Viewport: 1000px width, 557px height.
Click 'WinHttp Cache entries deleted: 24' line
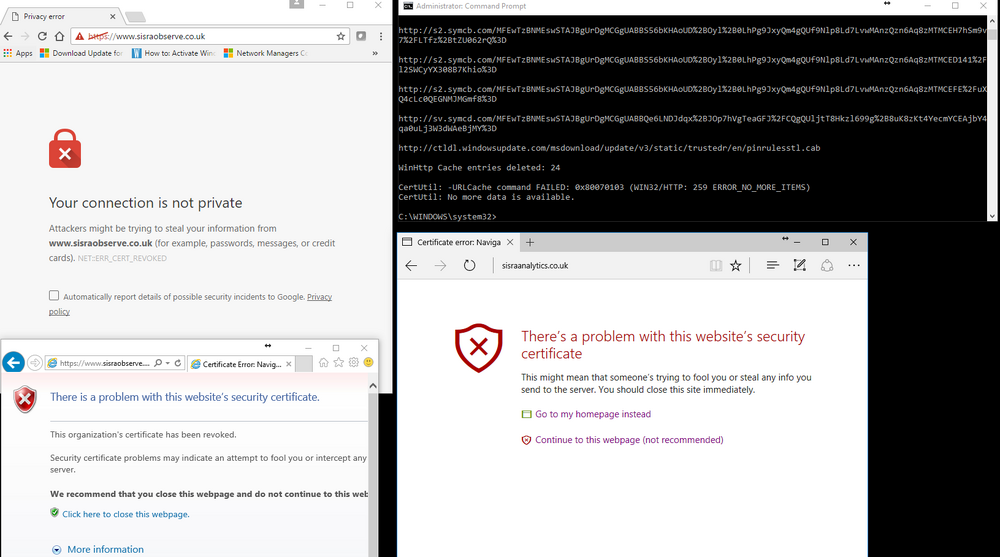point(479,168)
